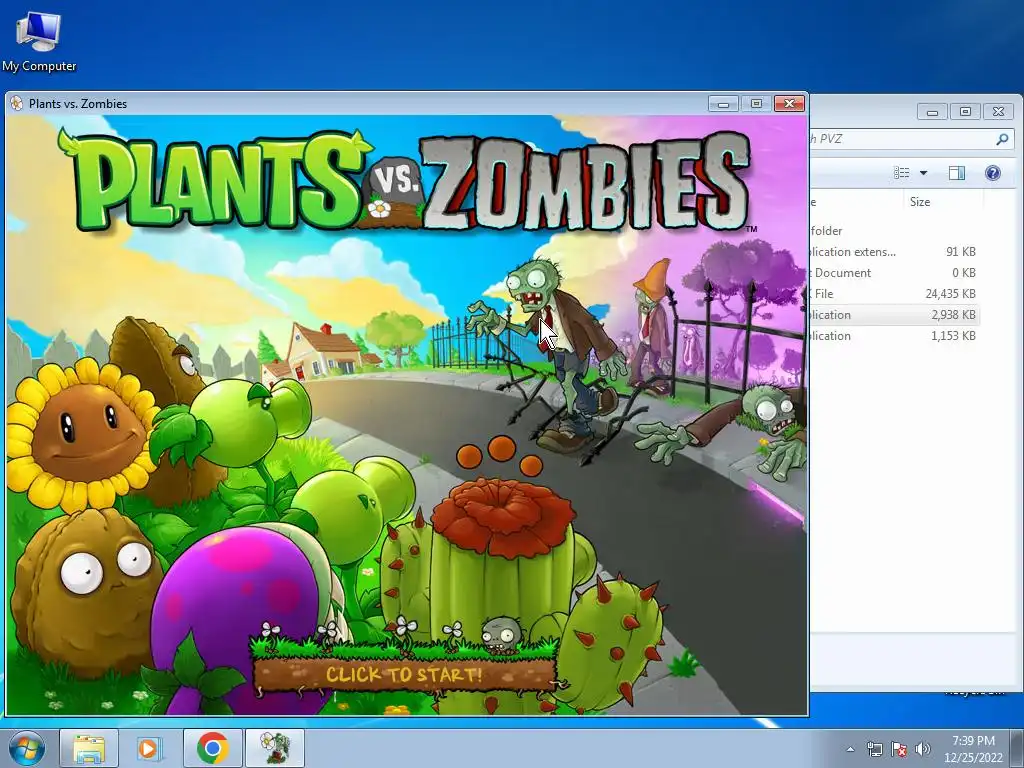This screenshot has width=1024, height=768.
Task: Sort by Size column header in Explorer
Action: click(x=942, y=202)
